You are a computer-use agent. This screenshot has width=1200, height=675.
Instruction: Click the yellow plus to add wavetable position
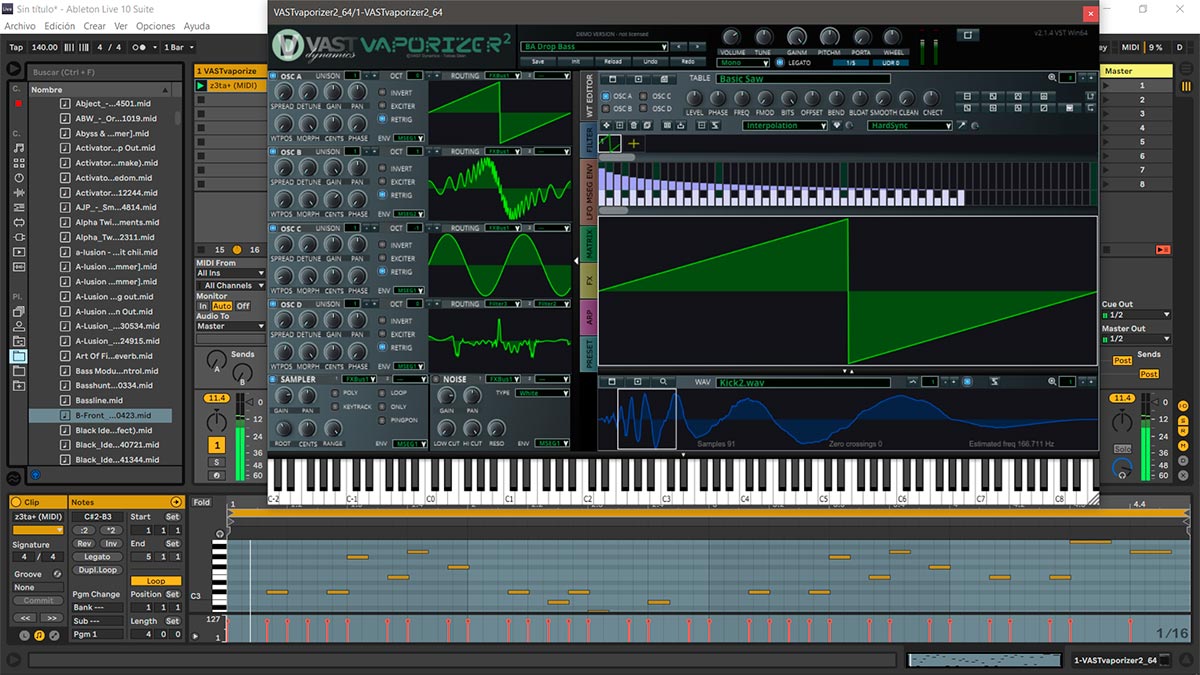(633, 144)
